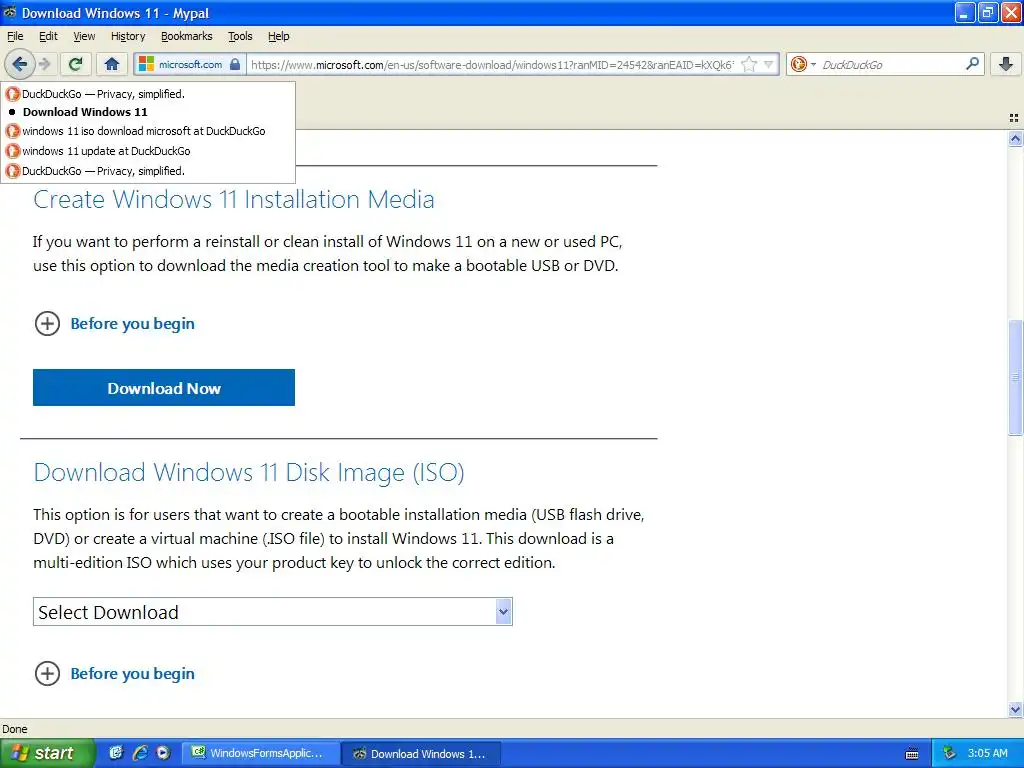1024x768 pixels.
Task: Open the Edit menu
Action: click(48, 36)
